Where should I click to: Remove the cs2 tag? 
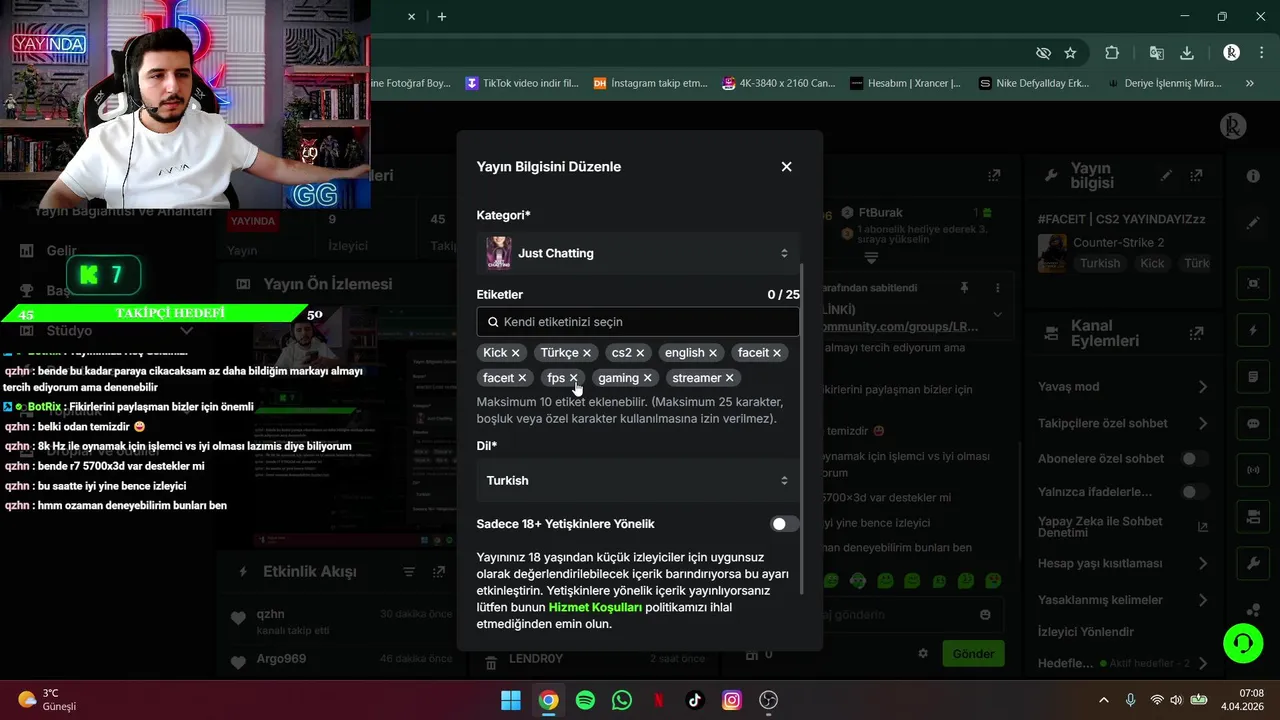(x=640, y=353)
